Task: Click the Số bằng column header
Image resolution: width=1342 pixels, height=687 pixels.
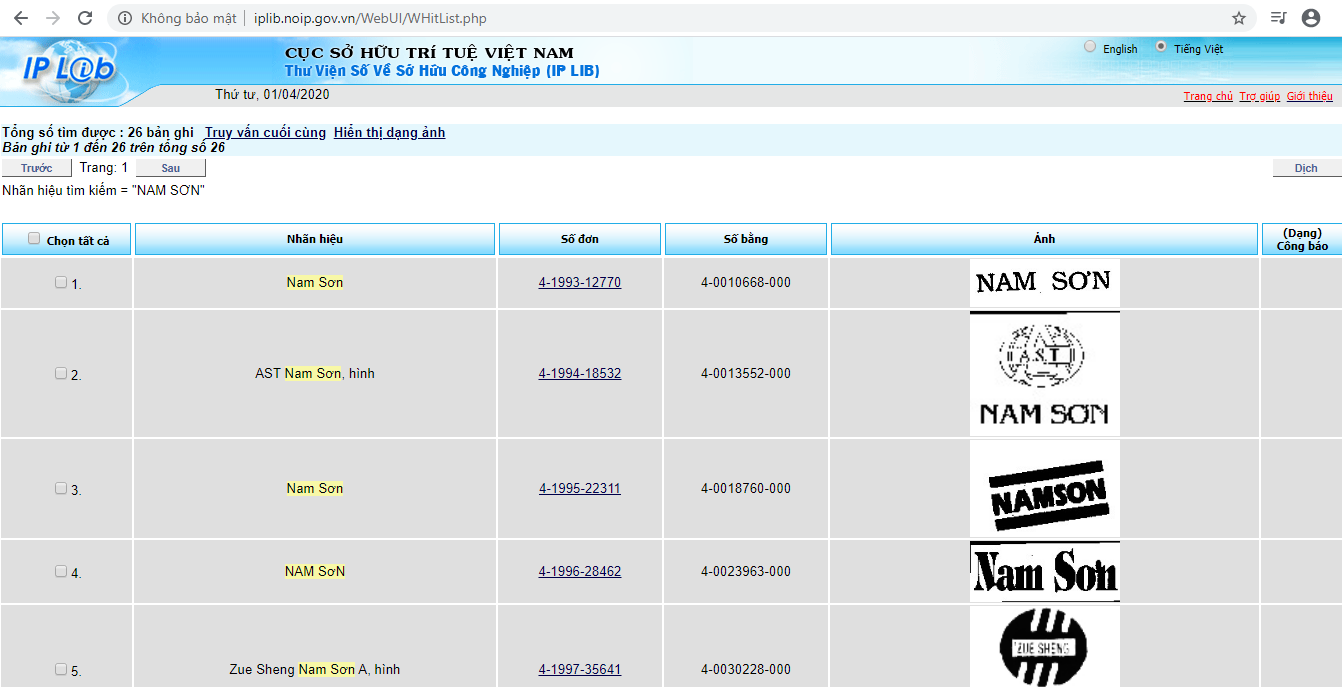Action: pos(746,239)
